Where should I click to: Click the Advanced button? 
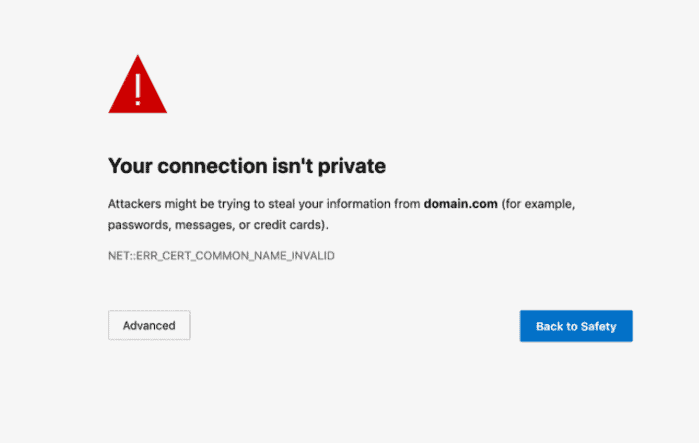click(x=149, y=325)
